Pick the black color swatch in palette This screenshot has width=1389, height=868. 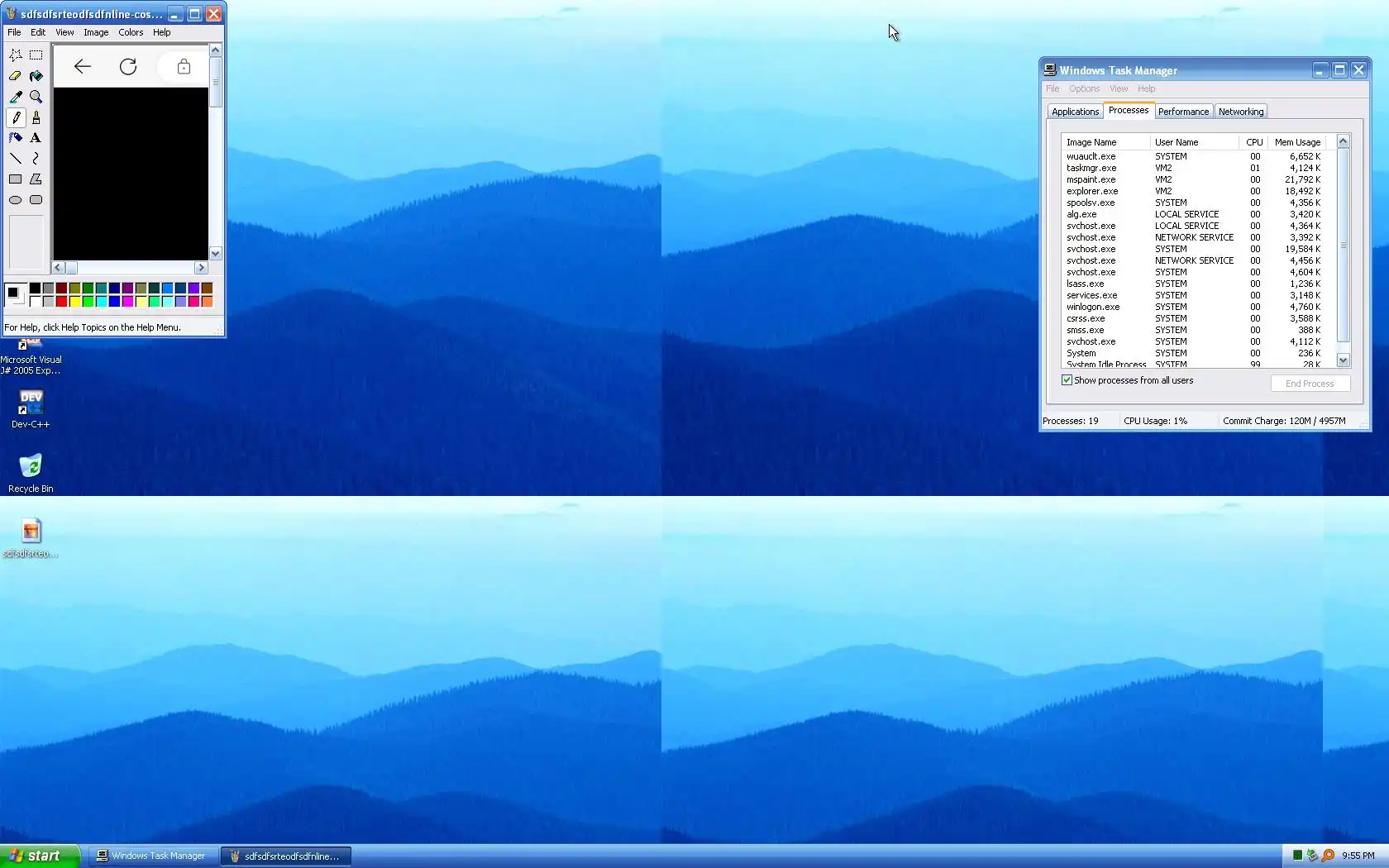[x=36, y=289]
